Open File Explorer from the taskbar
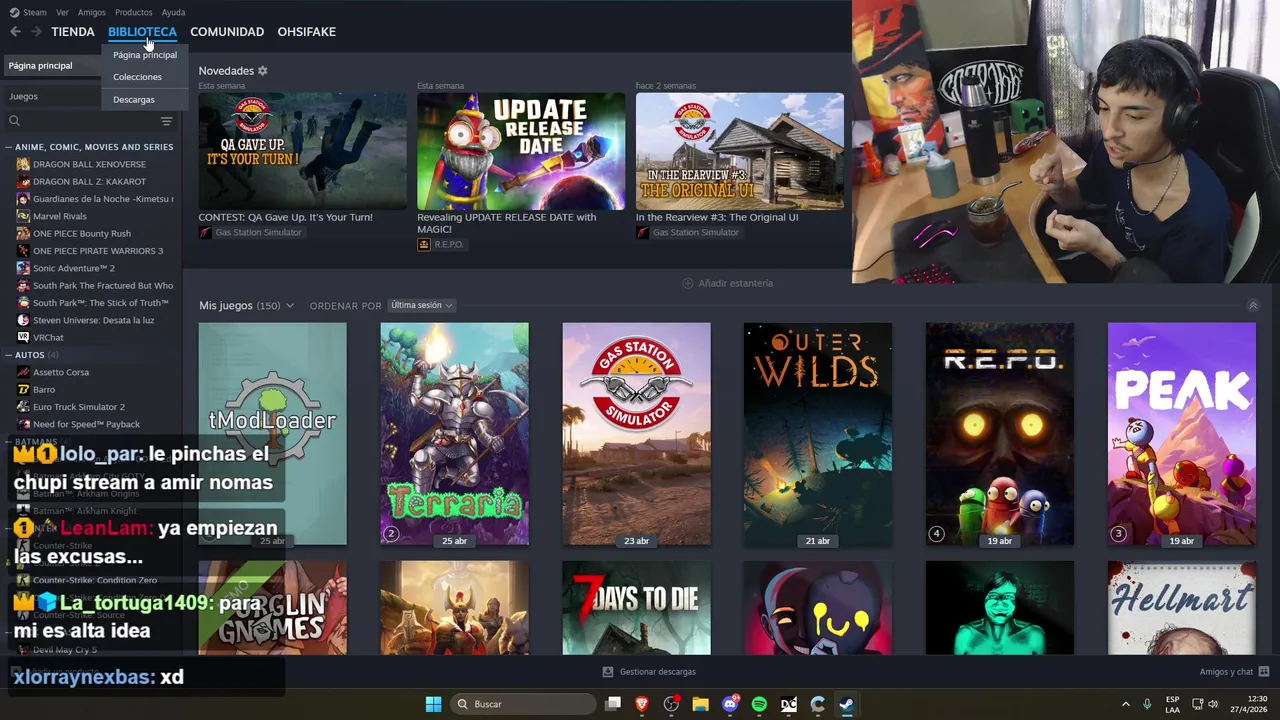The image size is (1280, 720). tap(700, 704)
